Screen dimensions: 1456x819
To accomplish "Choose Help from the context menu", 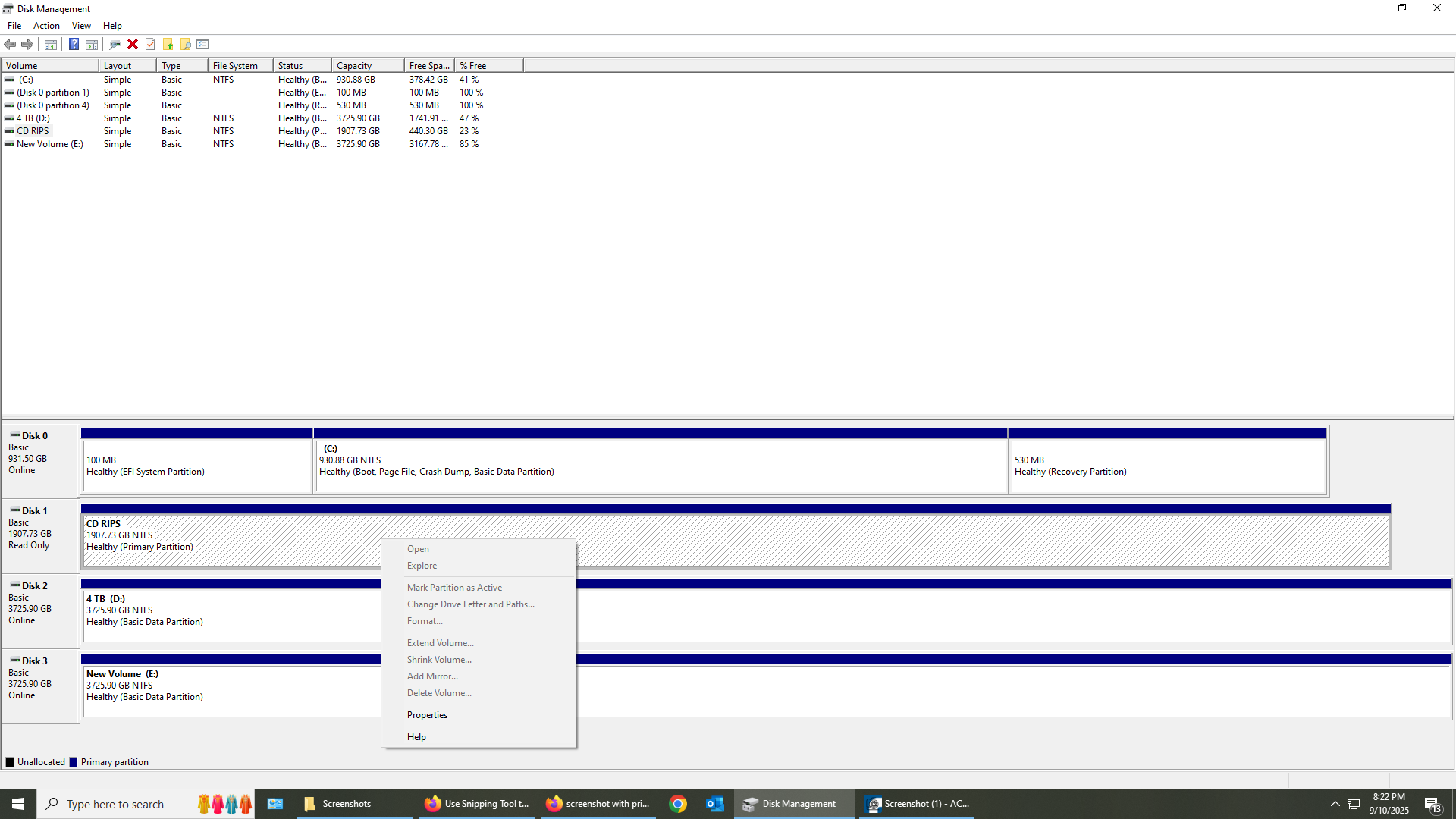I will (416, 737).
